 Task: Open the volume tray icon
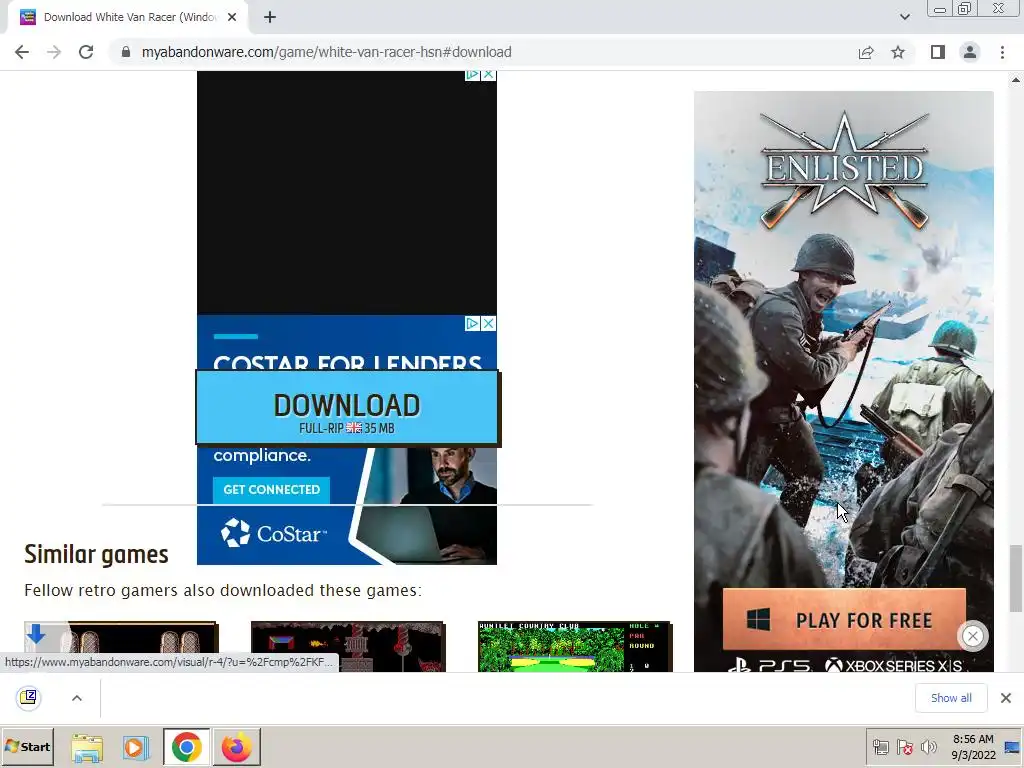(x=928, y=747)
